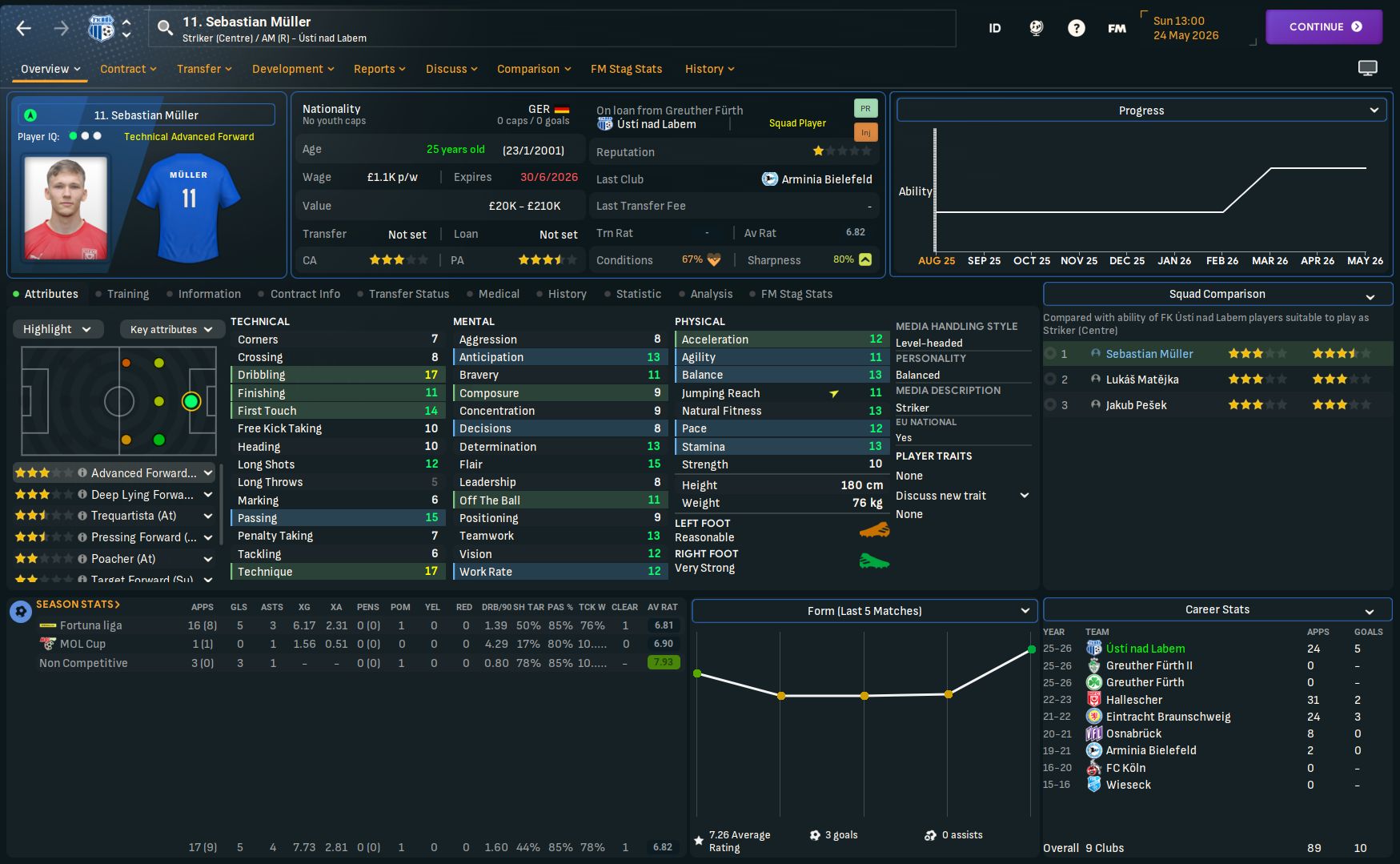Screen dimensions: 1400x864
Task: Open the Squad Comparison dropdown
Action: [x=1217, y=294]
